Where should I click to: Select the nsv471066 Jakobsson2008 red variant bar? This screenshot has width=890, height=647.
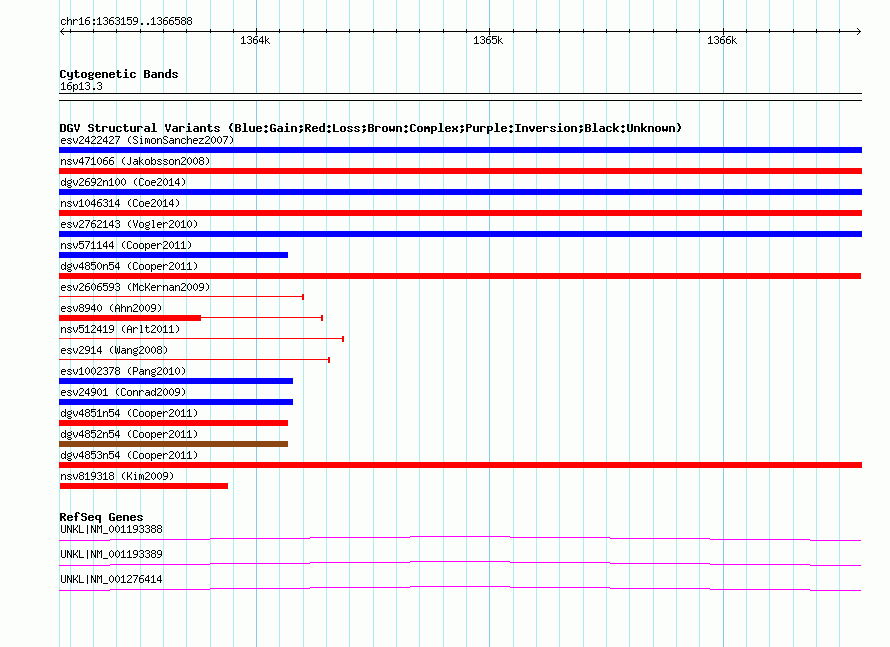(460, 171)
